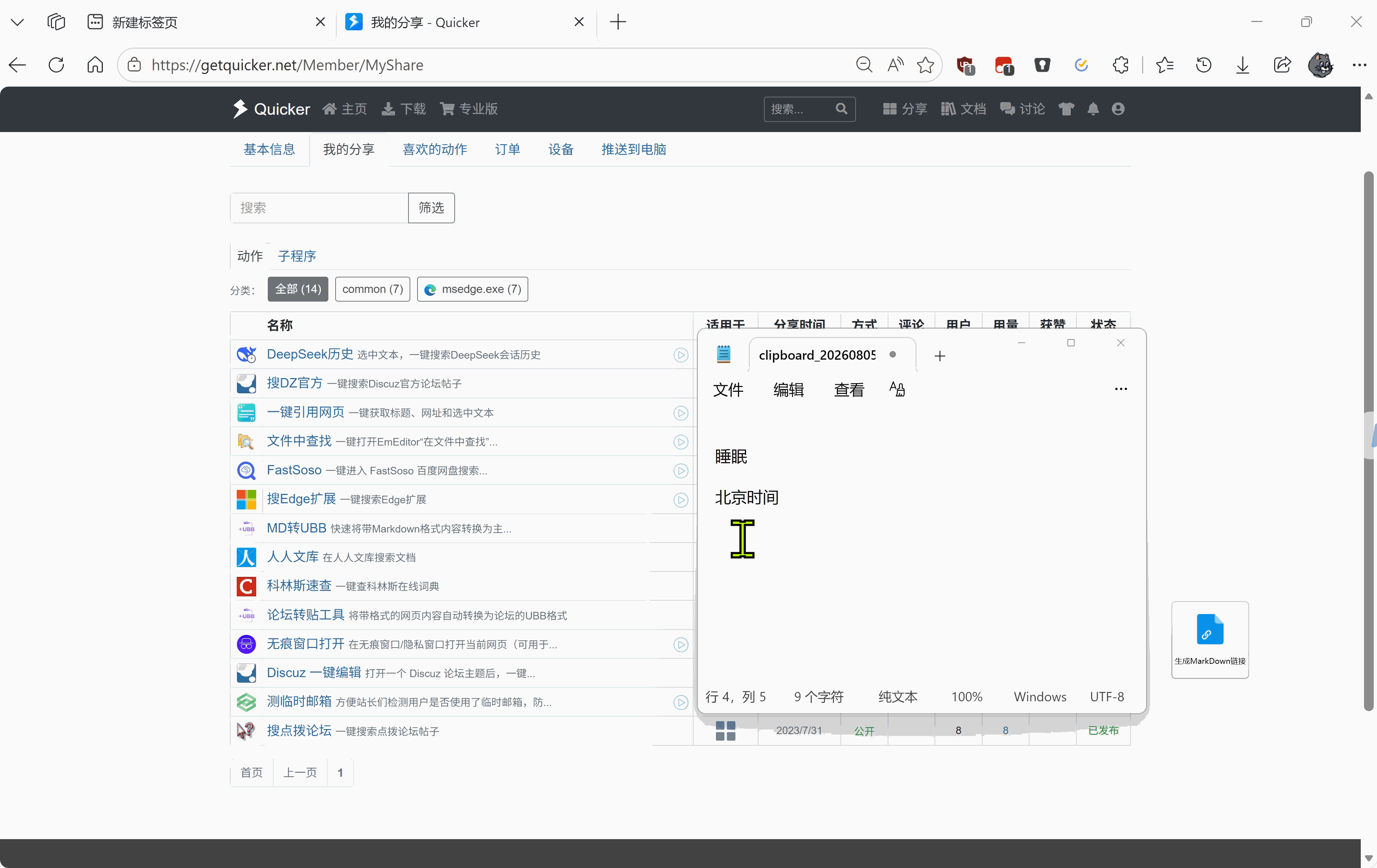Viewport: 1377px width, 868px height.
Task: Go to 首页 pagination button
Action: pyautogui.click(x=252, y=772)
